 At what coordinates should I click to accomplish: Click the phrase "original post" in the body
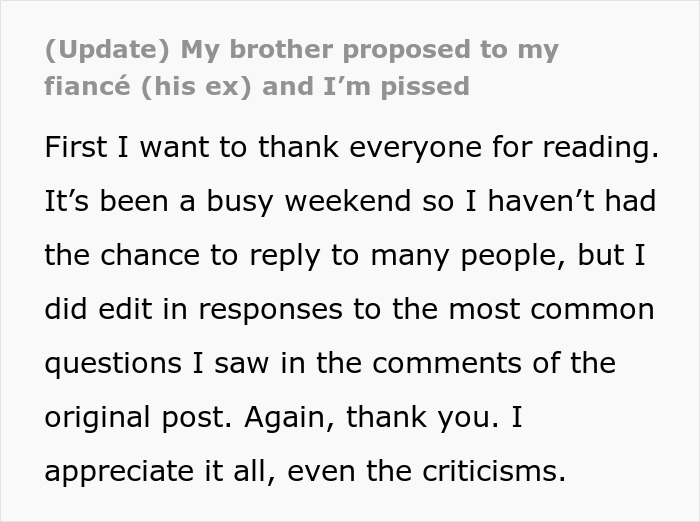coord(131,416)
